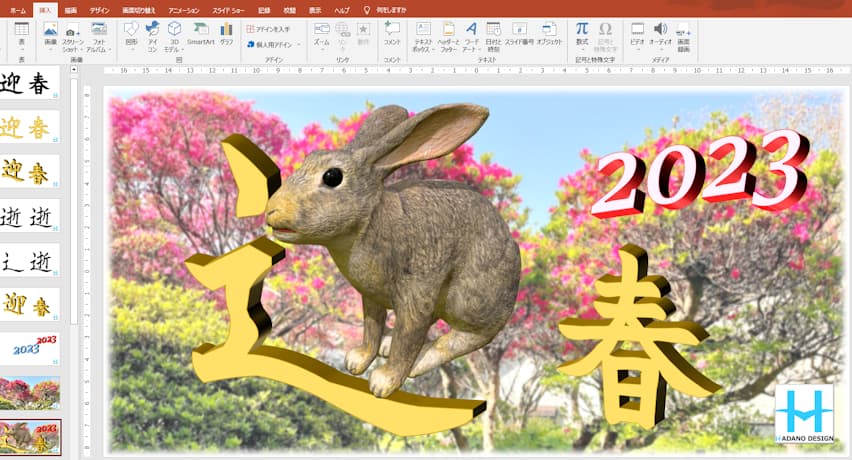Click the Action (動作) star icon

[x=364, y=29]
